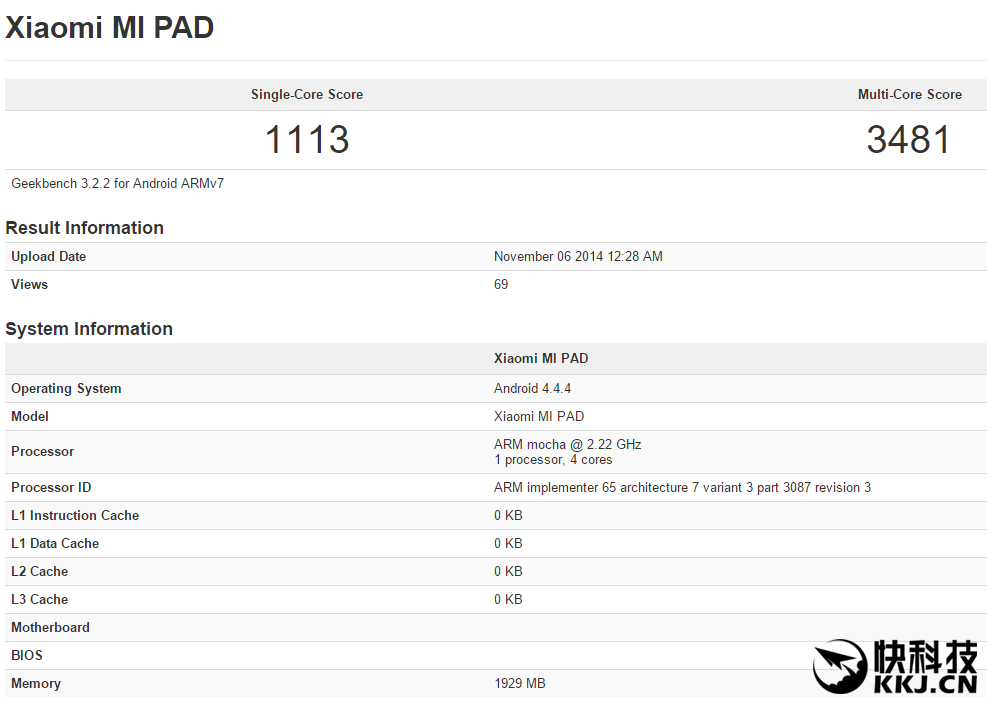Click "Xiaomi MI PAD" value in Model row
The width and height of the screenshot is (987, 704).
[539, 416]
